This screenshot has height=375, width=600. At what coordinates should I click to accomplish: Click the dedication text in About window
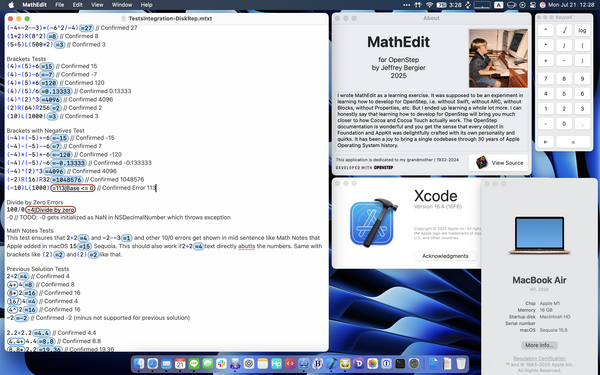point(397,160)
